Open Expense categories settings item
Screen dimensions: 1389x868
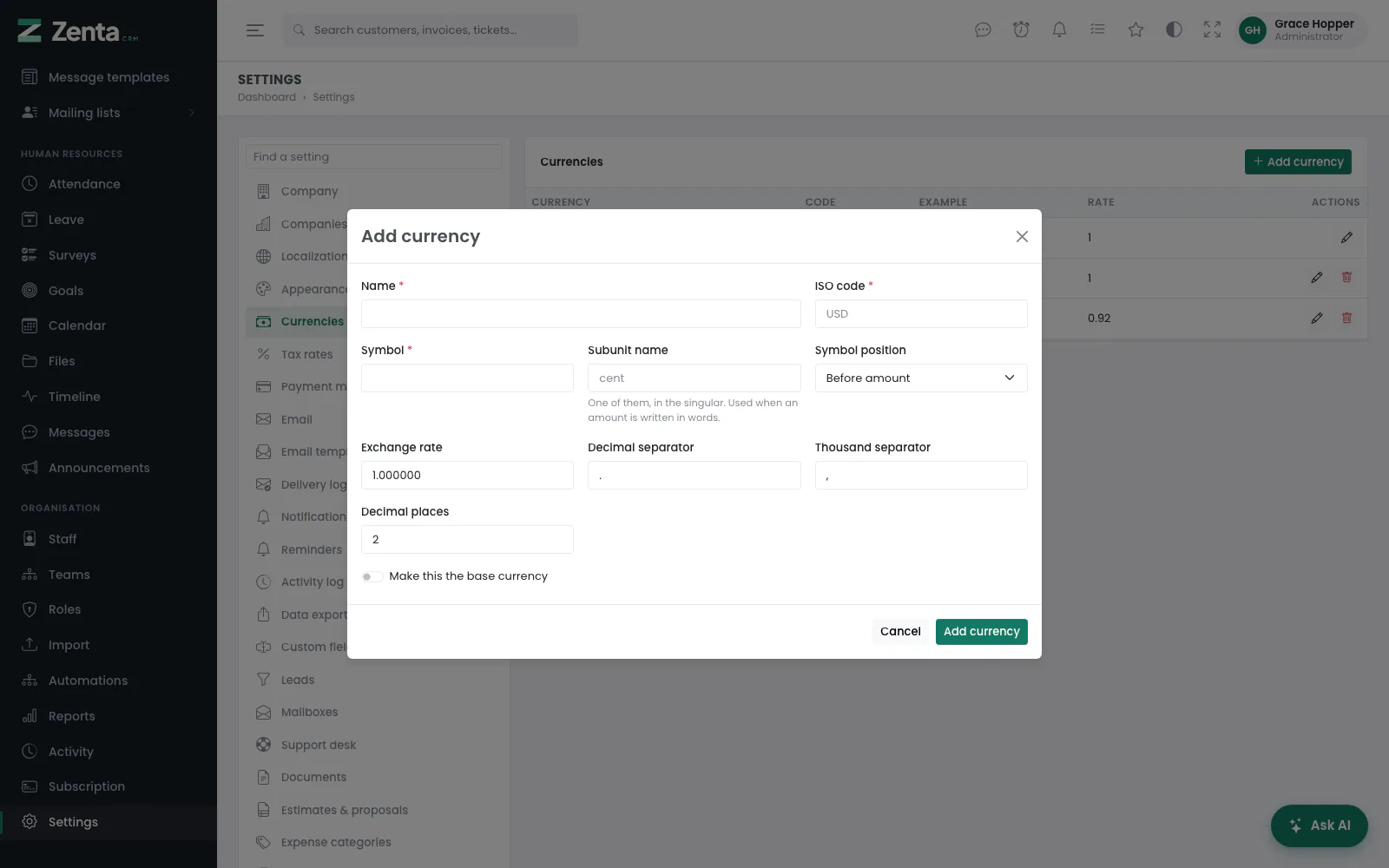click(373, 842)
